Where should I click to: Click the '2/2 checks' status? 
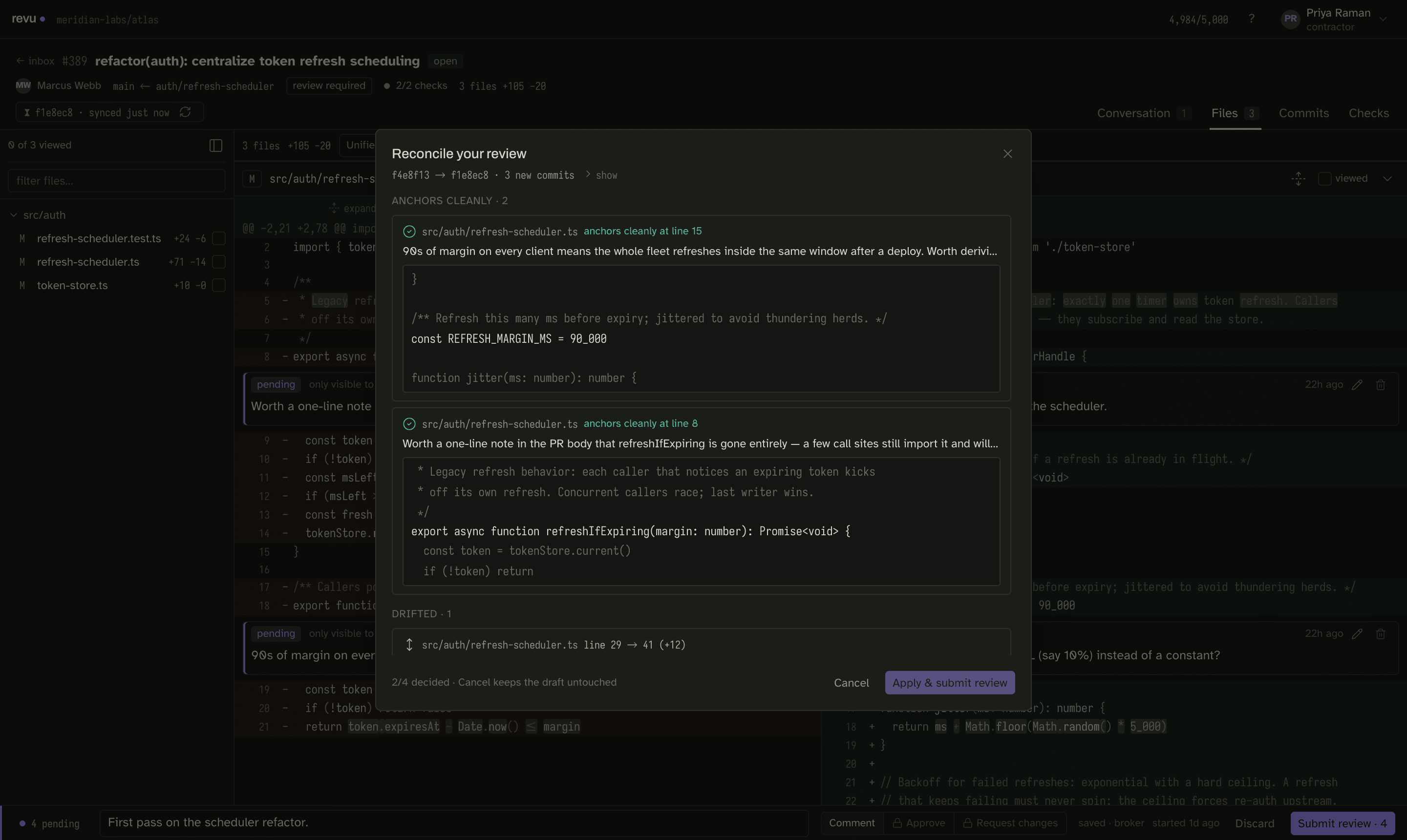pos(416,85)
